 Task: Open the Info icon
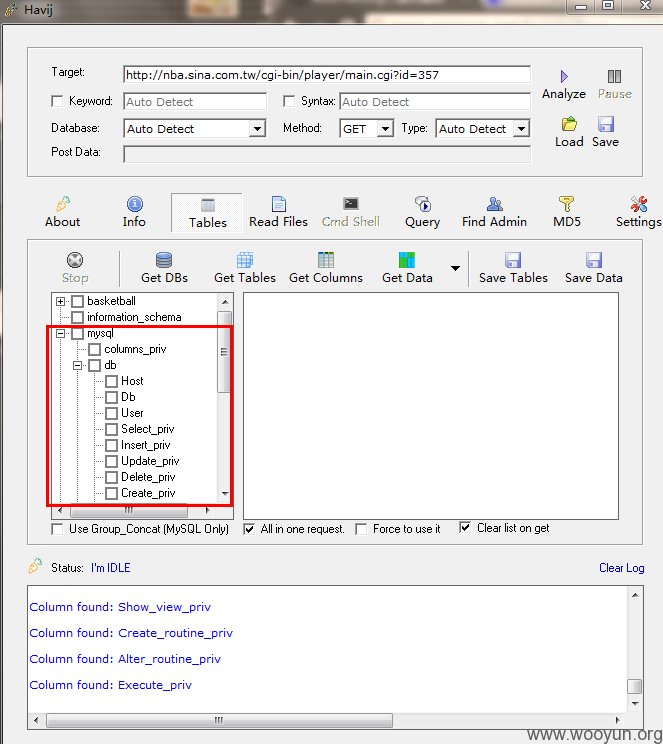[x=134, y=204]
